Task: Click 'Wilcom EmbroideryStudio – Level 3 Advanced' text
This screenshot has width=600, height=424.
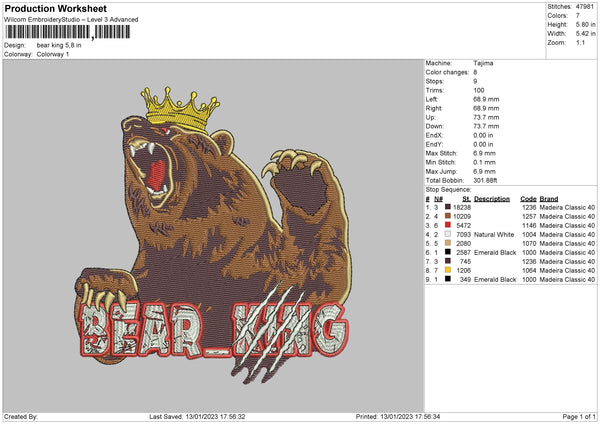Action: [71, 20]
